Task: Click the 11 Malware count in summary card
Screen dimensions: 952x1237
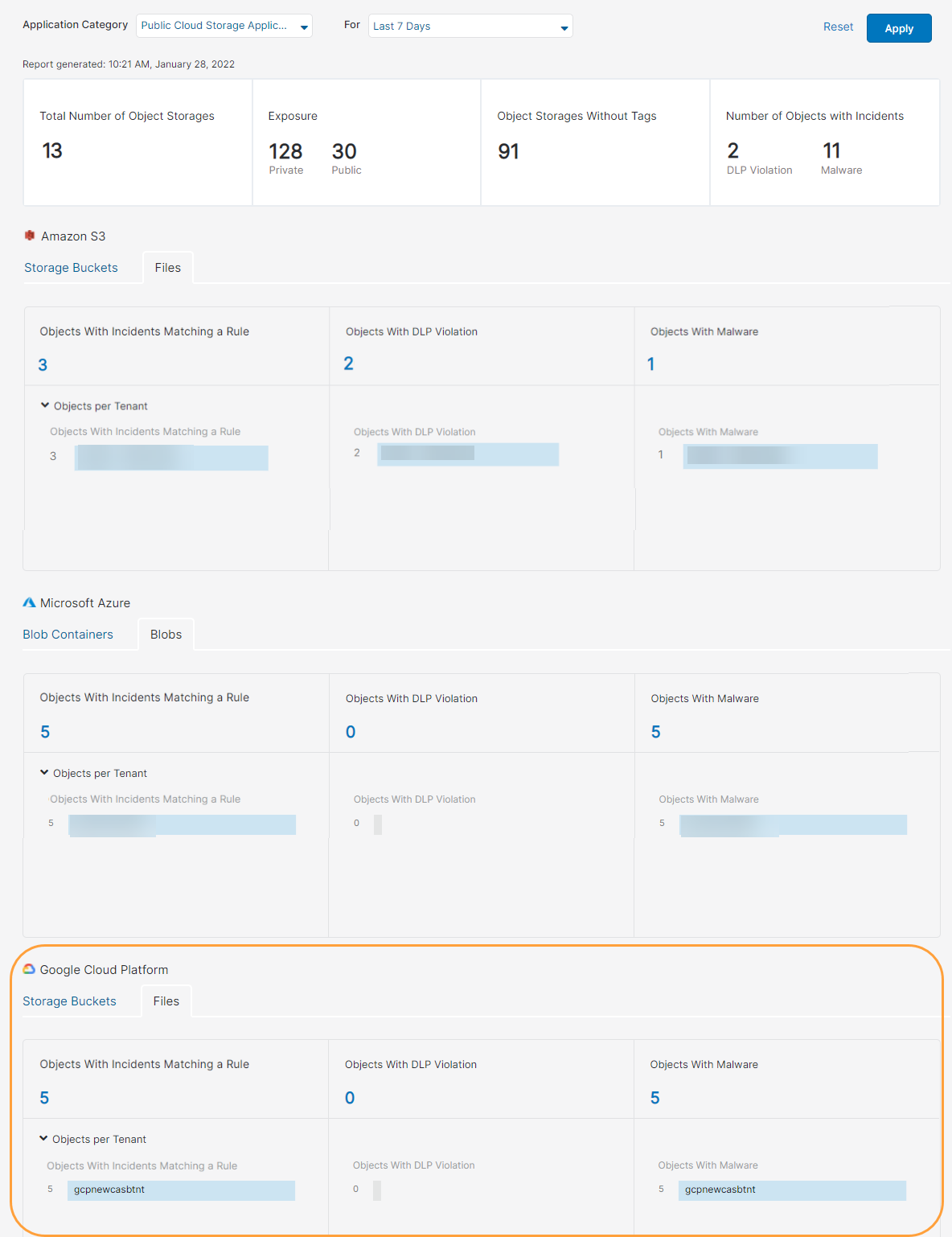Action: (x=831, y=150)
